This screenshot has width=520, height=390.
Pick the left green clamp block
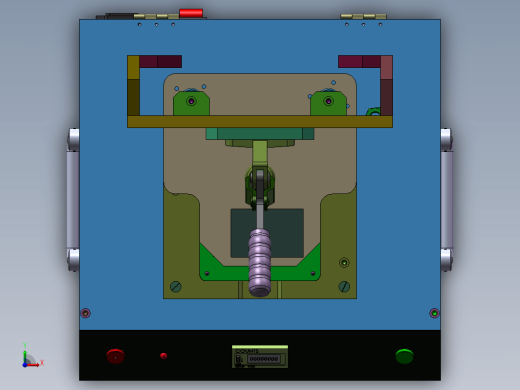tap(191, 103)
